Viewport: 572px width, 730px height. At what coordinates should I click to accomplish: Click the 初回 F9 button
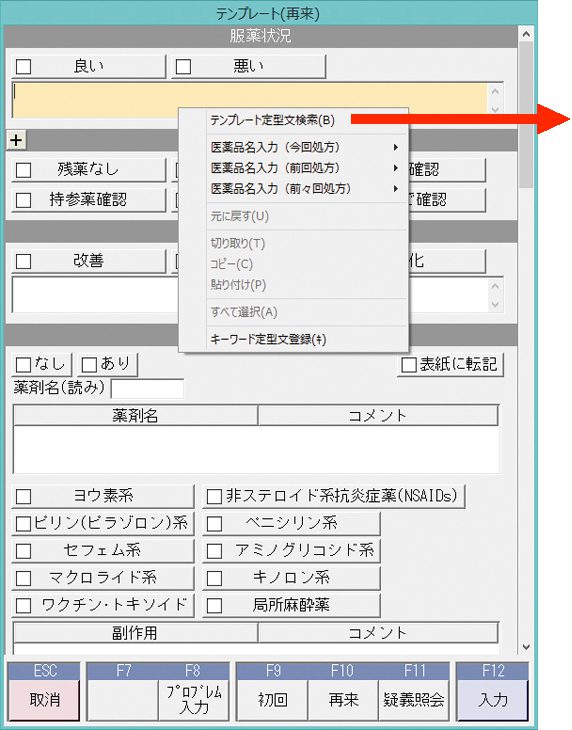coord(272,699)
